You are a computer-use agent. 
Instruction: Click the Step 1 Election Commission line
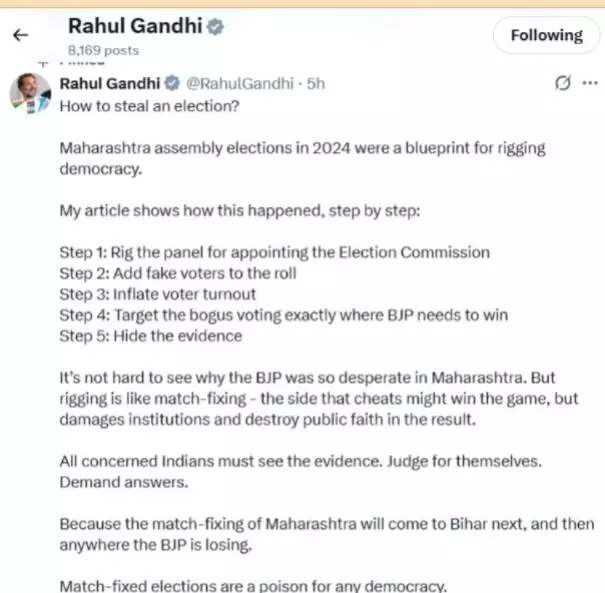[275, 251]
